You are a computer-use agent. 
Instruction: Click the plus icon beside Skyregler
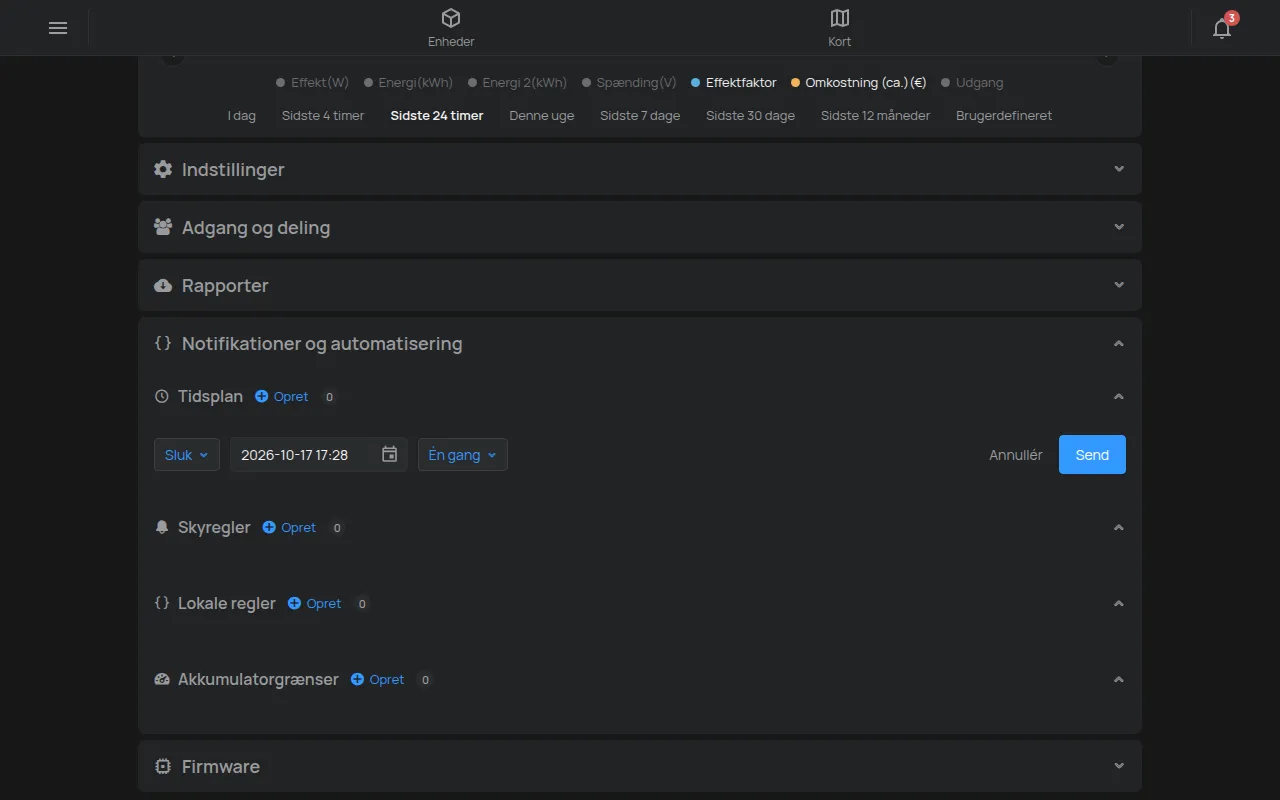(269, 528)
